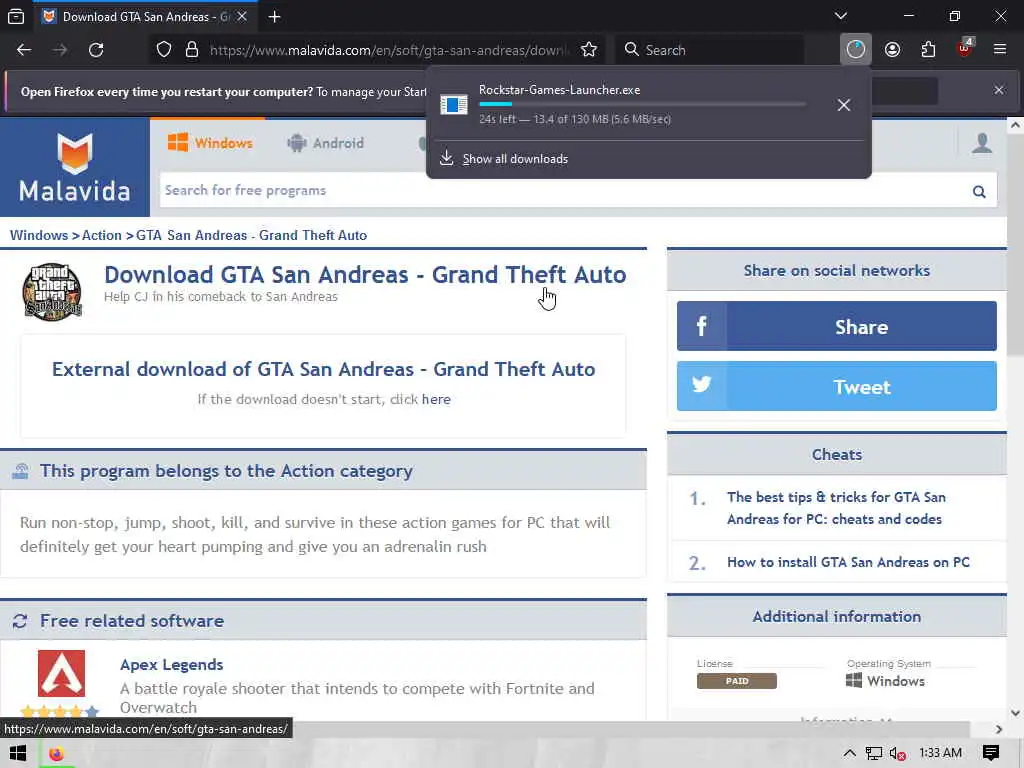The height and width of the screenshot is (768, 1024).
Task: Reload the current page
Action: [96, 50]
